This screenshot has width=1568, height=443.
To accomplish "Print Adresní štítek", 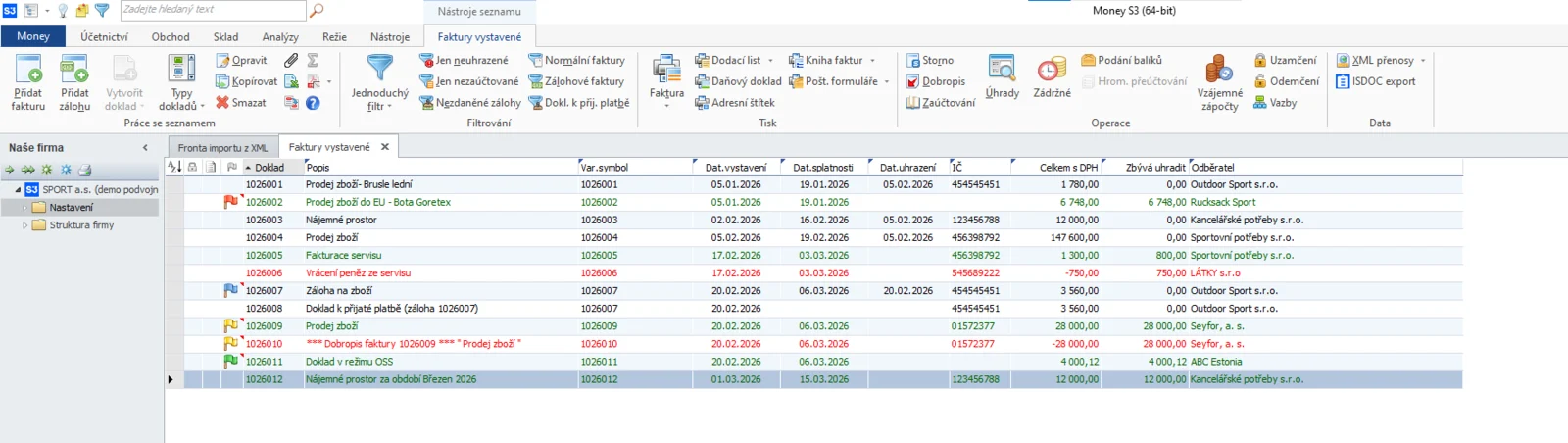I will 734,102.
